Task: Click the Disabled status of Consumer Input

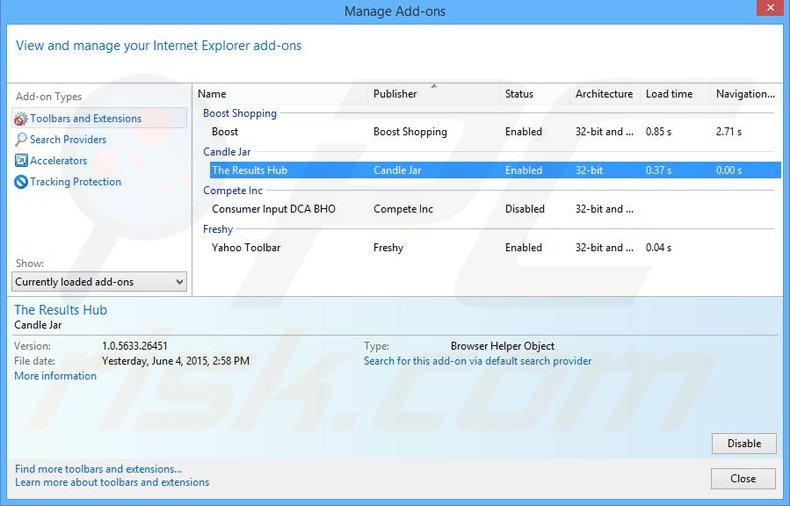Action: (x=525, y=209)
